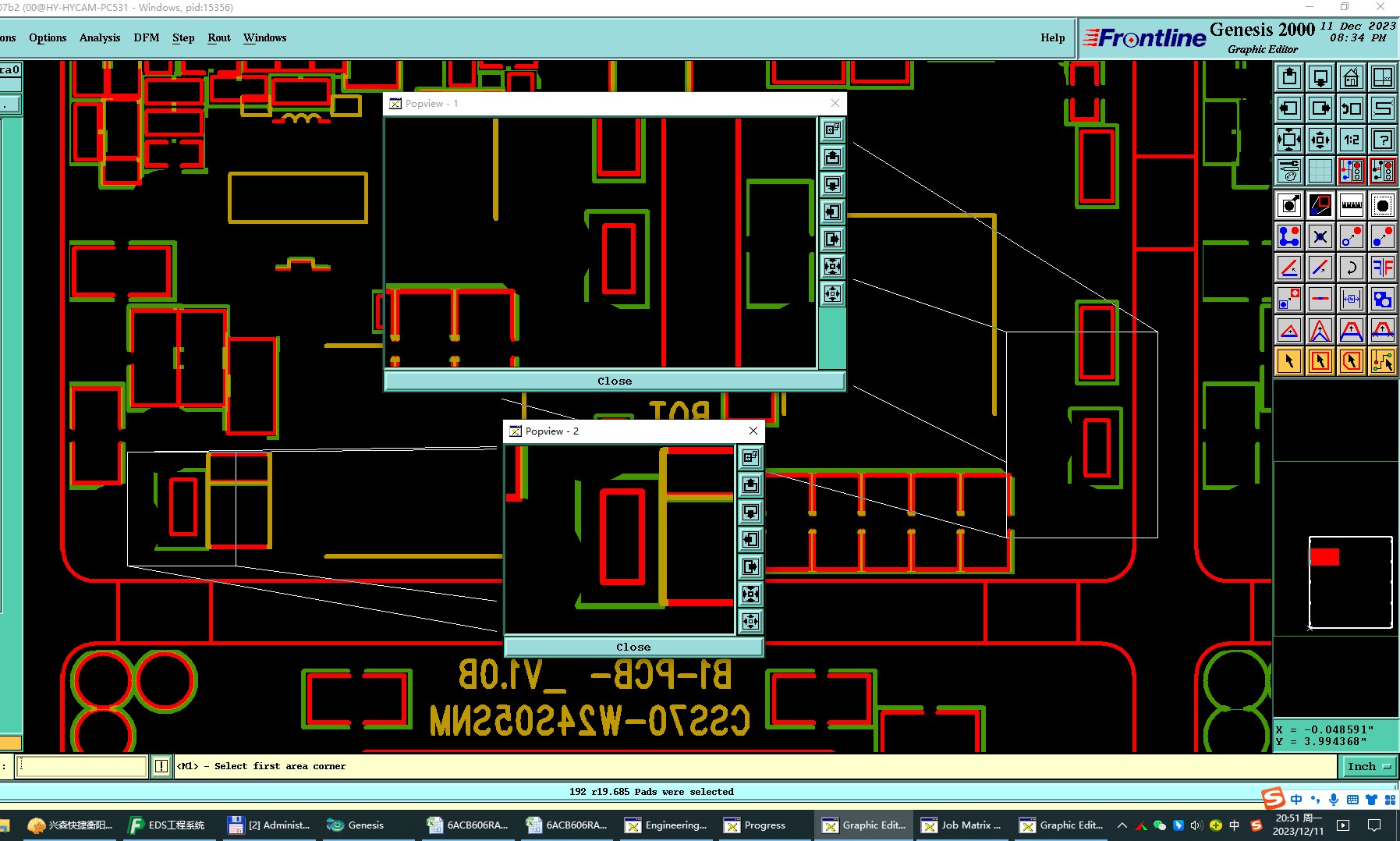Click the 1:2 scale icon
The height and width of the screenshot is (841, 1400).
click(x=1352, y=140)
